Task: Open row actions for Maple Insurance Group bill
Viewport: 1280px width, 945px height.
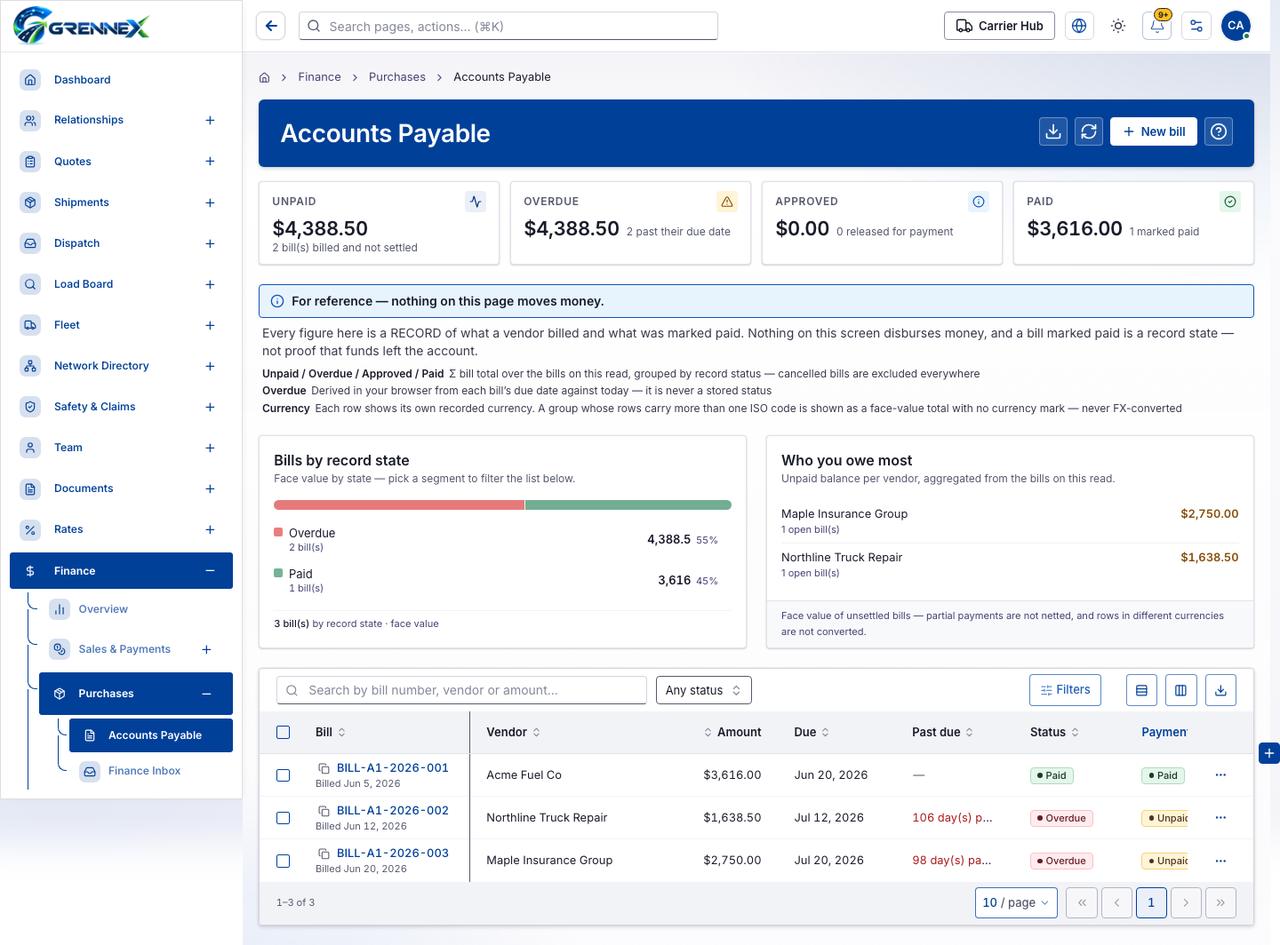Action: tap(1220, 860)
